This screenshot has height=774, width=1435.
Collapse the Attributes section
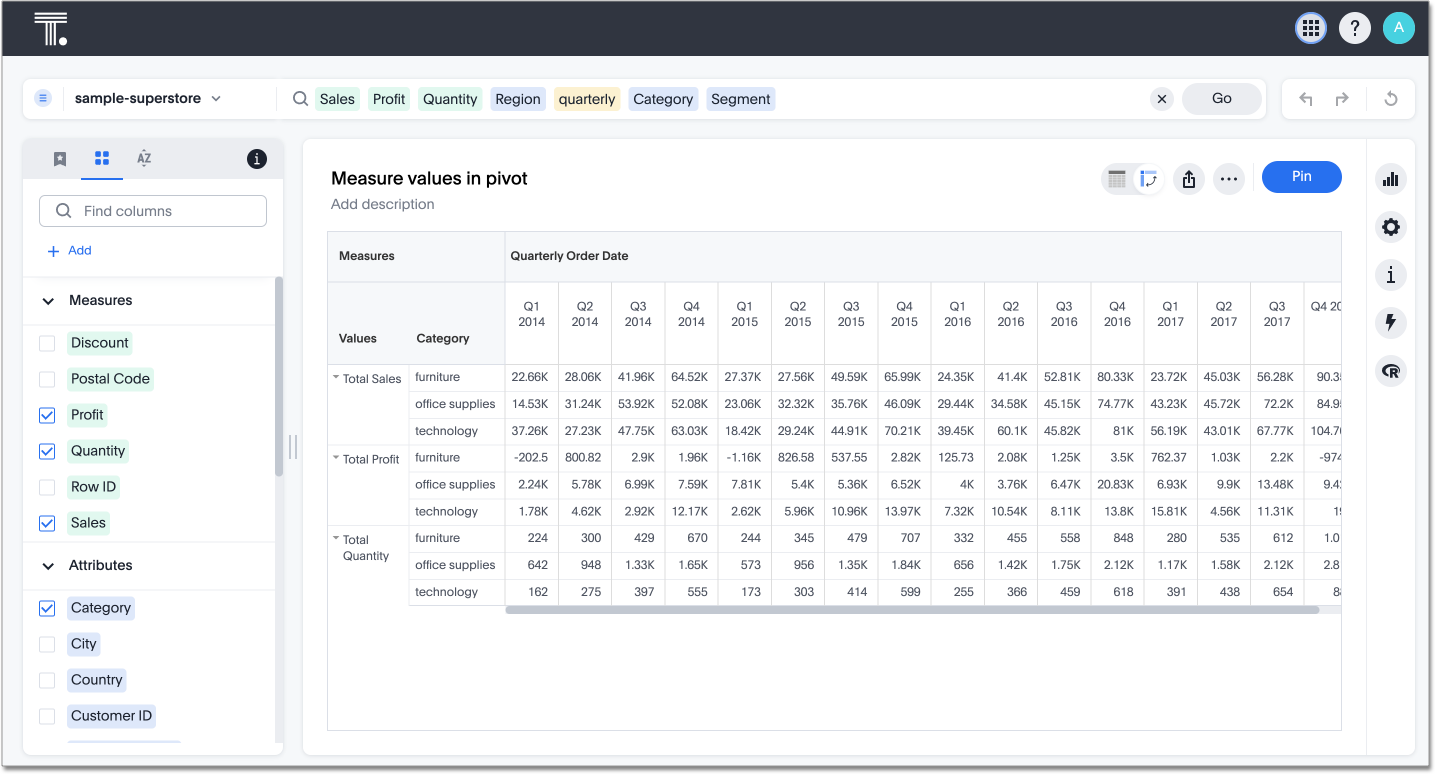(47, 566)
